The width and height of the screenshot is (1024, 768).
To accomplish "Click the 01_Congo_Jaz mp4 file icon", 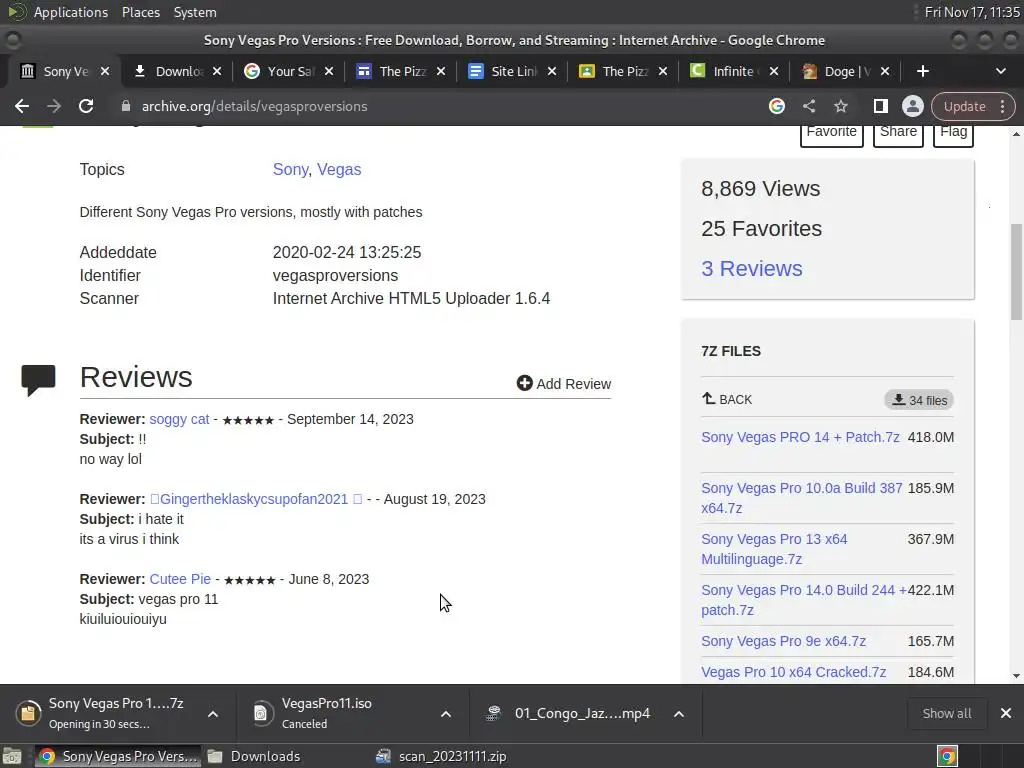I will click(x=494, y=713).
